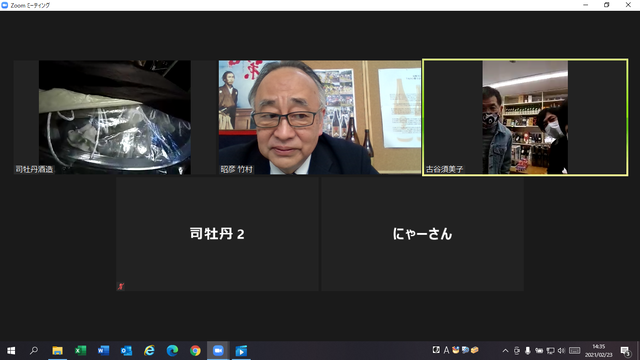Screen dimensions: 640x360
Task: Launch Excel from the taskbar
Action: pyautogui.click(x=80, y=351)
